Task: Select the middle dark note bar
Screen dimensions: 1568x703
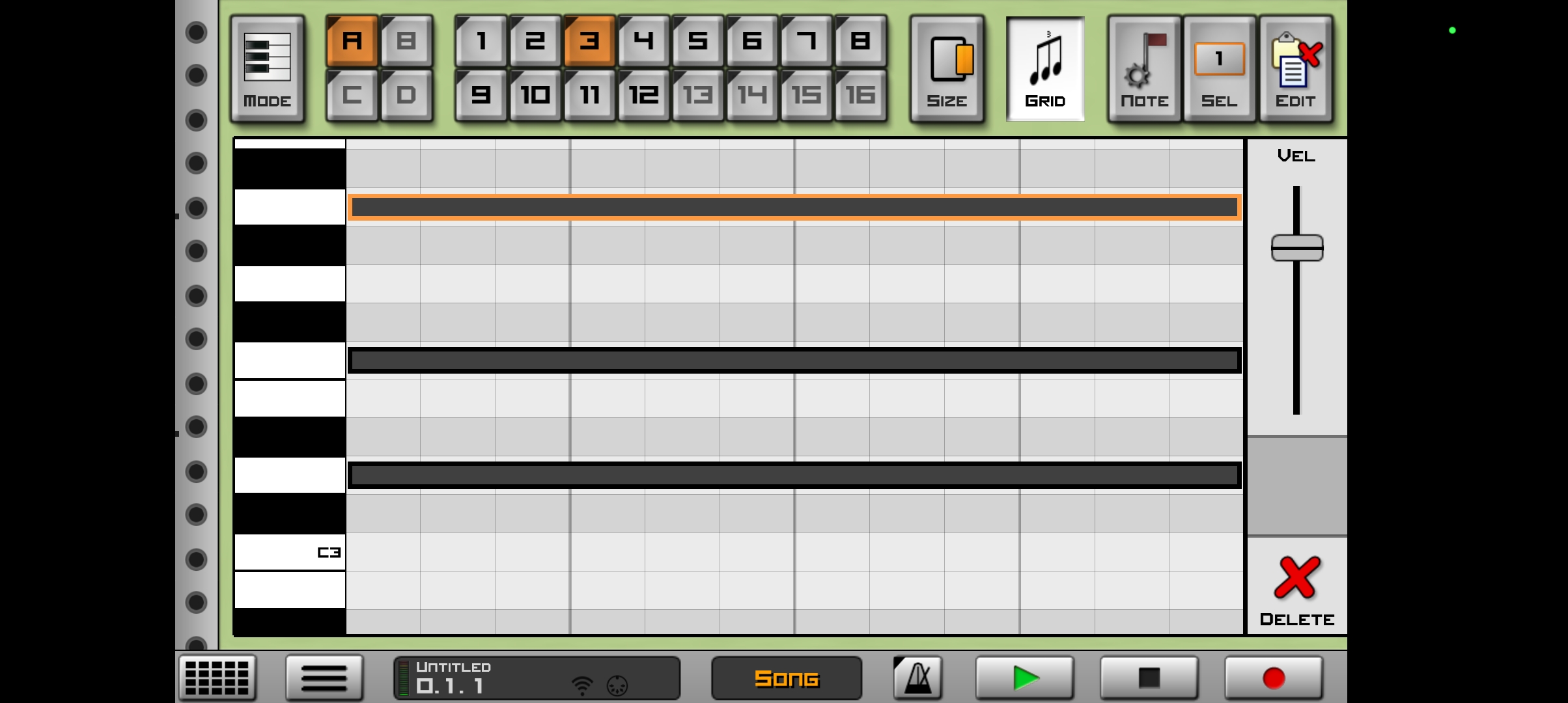Action: (x=794, y=361)
